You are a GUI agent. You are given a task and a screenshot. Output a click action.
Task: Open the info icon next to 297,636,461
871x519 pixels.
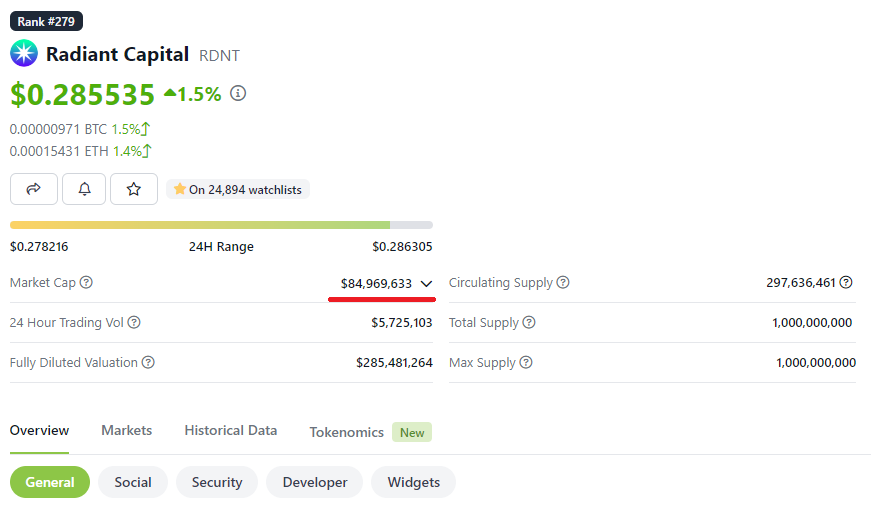pos(845,282)
